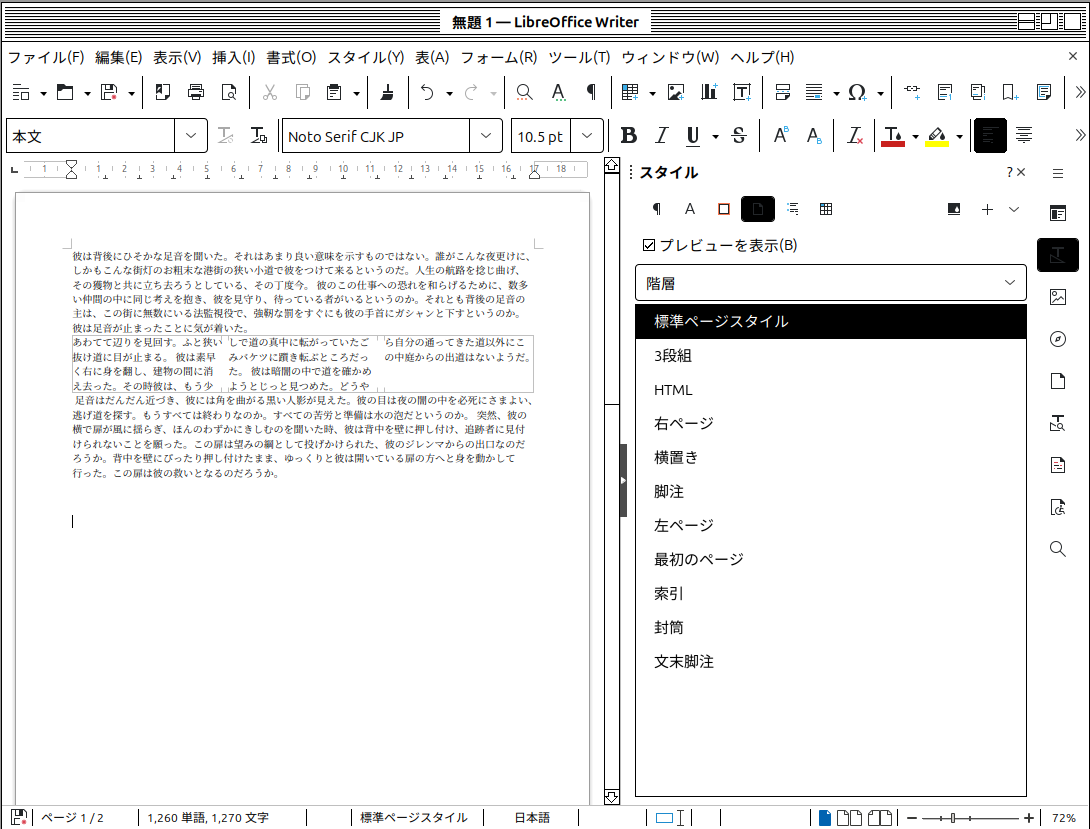Open font size dropdown arrow
Image resolution: width=1090 pixels, height=829 pixels.
coord(587,136)
